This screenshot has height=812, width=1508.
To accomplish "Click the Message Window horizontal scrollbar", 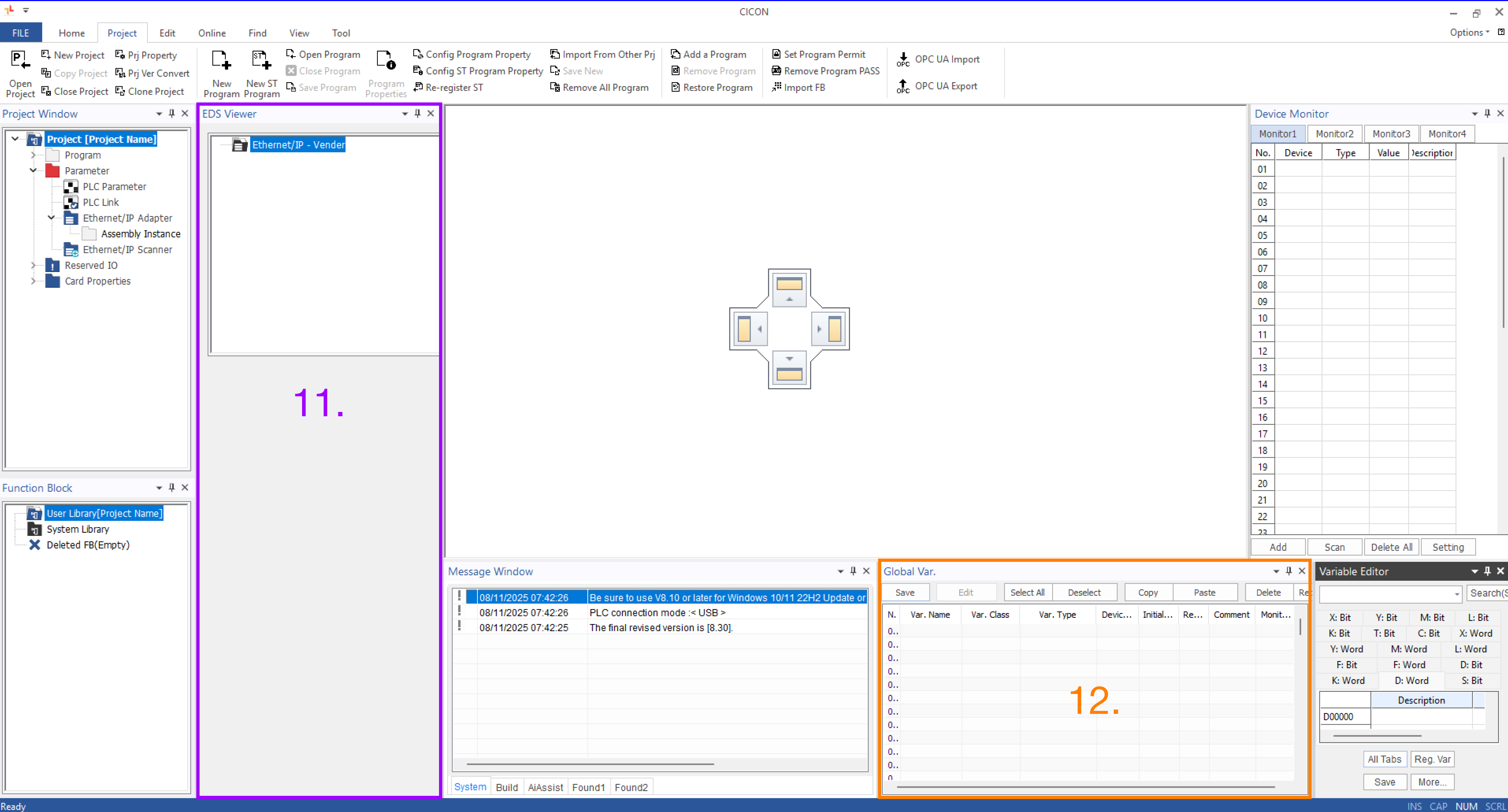I will pyautogui.click(x=590, y=764).
